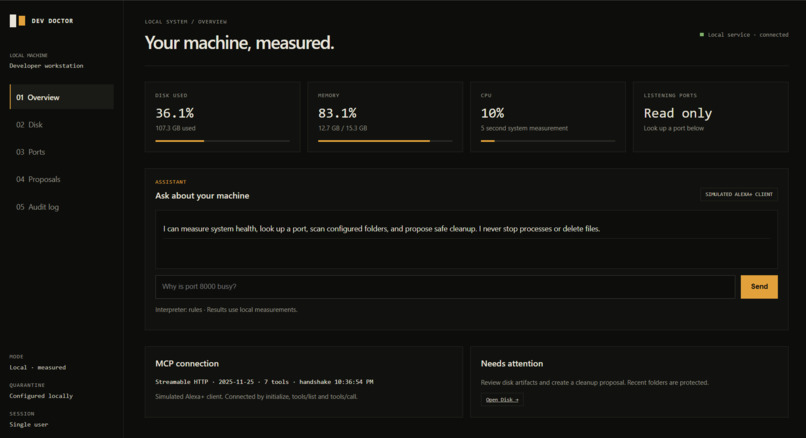This screenshot has width=806, height=438.
Task: Click 'Single user' session text
Action: 29,425
